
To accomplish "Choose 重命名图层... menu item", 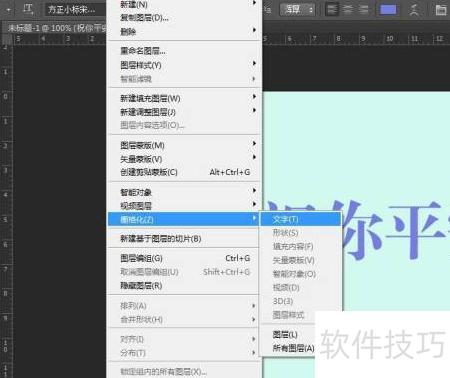I will tap(184, 51).
